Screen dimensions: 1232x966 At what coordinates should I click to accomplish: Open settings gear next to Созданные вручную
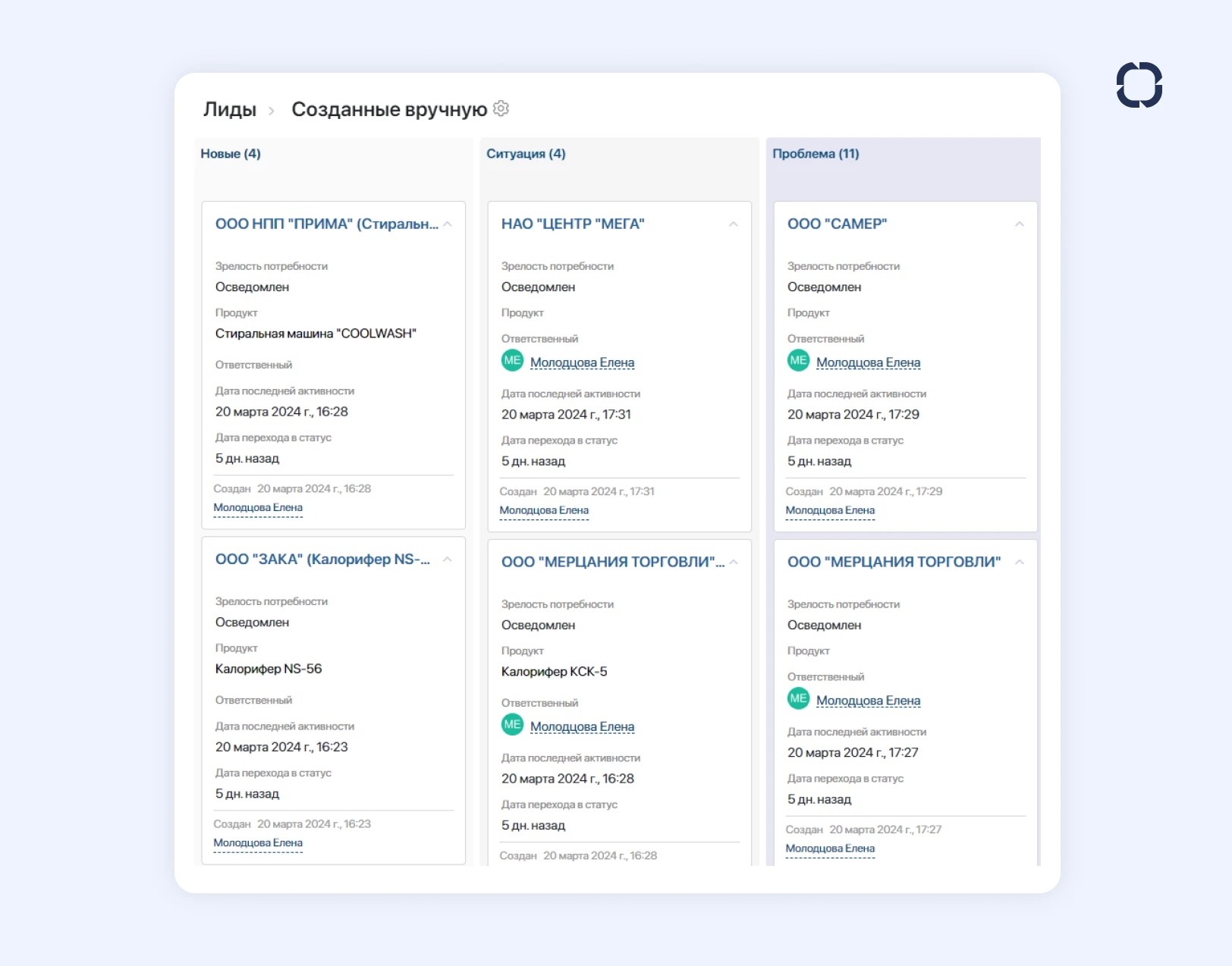pos(501,108)
